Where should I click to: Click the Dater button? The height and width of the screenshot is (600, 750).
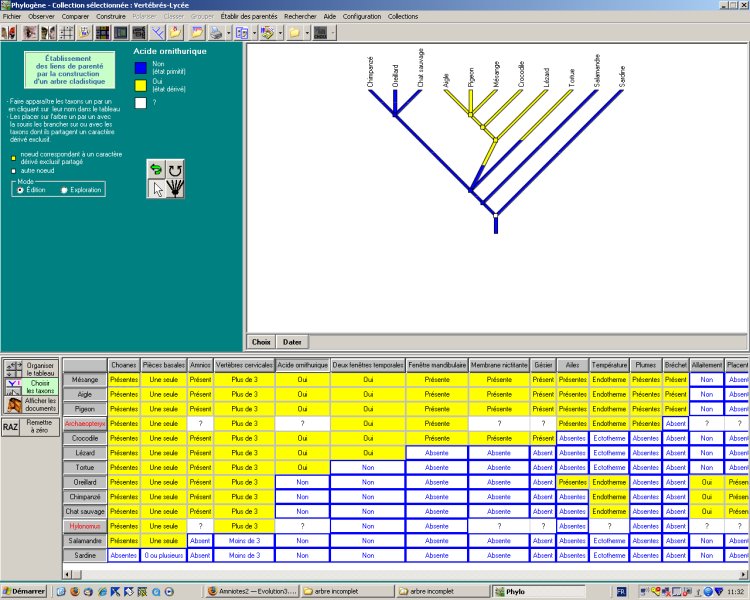(x=292, y=342)
